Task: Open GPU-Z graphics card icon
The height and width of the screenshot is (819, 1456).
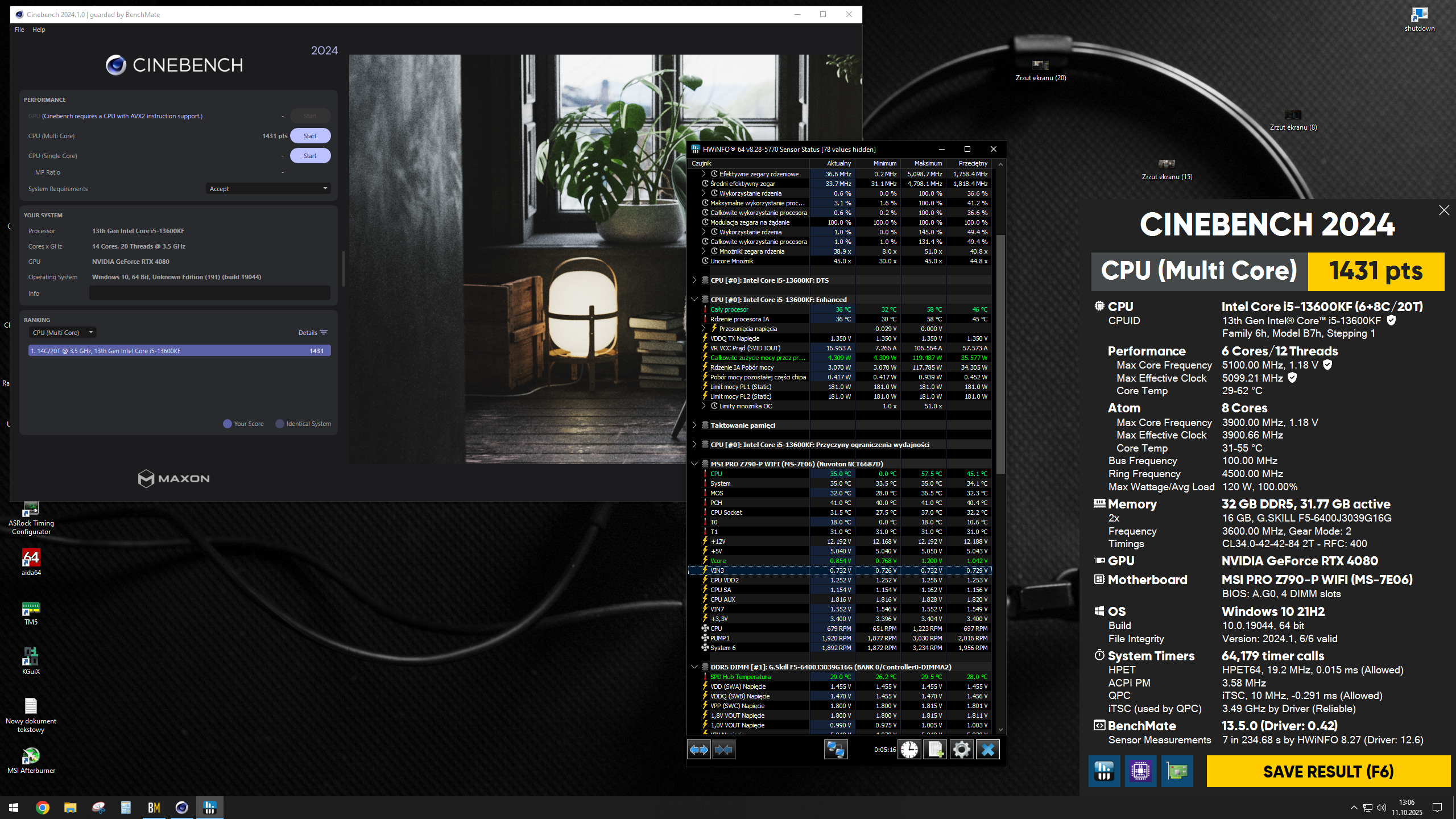Action: (x=1177, y=771)
